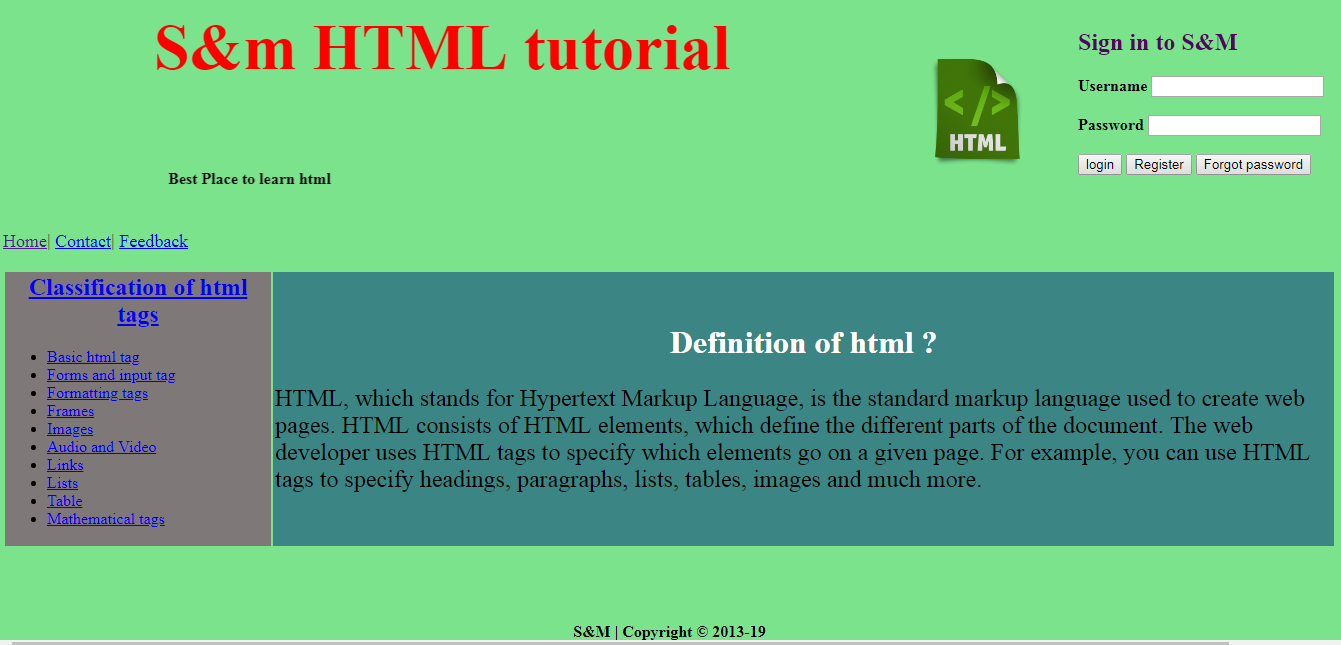The width and height of the screenshot is (1341, 645).
Task: Open the Feedback page
Action: [152, 241]
